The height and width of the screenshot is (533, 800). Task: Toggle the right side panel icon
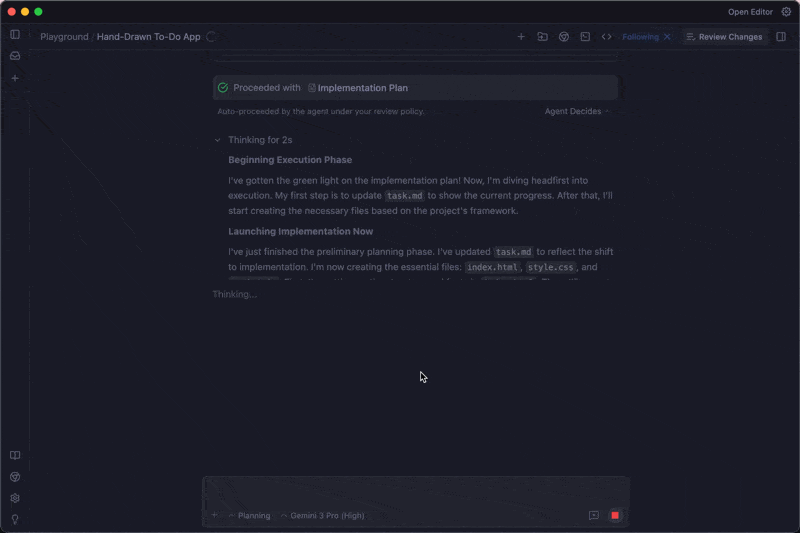tap(781, 37)
